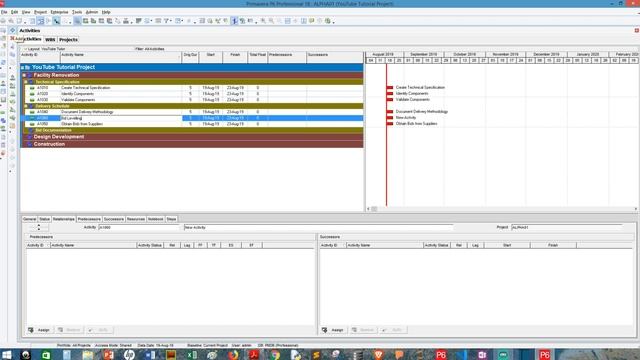Click the Print icon in the toolbar

click(3, 21)
